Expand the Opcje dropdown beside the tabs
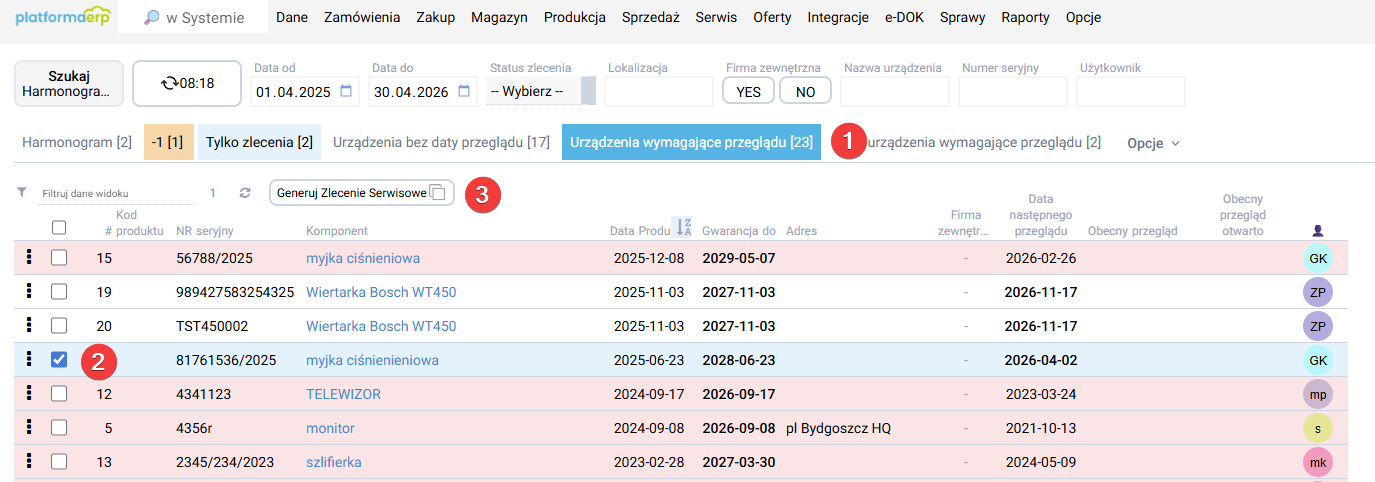Screen dimensions: 1375x482 [1153, 142]
